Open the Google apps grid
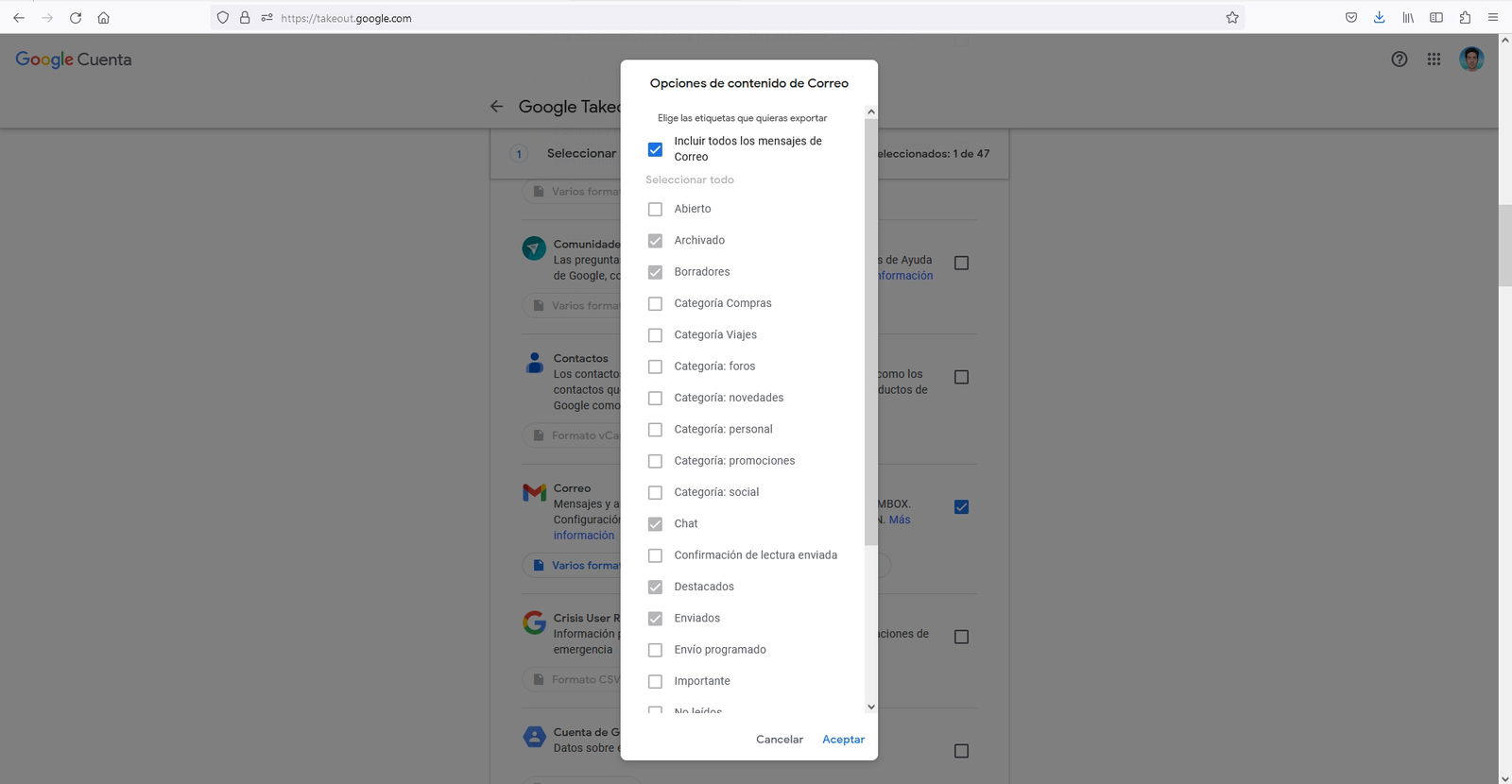The height and width of the screenshot is (784, 1512). coord(1434,59)
